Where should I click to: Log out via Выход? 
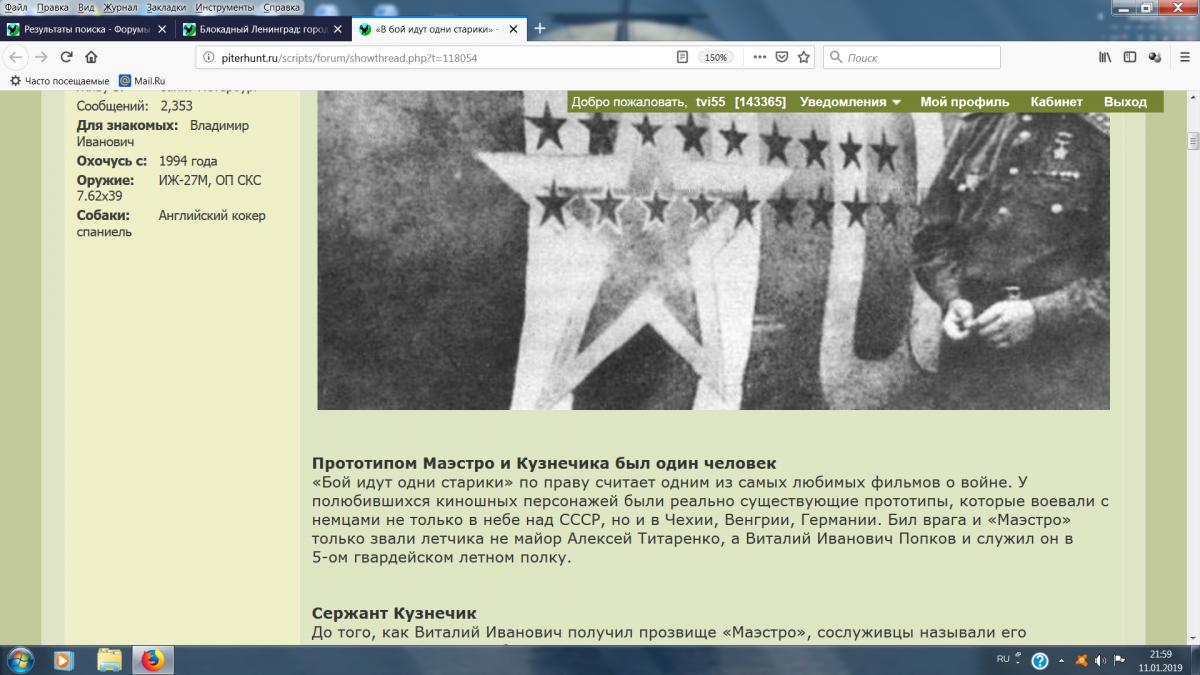pos(1125,102)
